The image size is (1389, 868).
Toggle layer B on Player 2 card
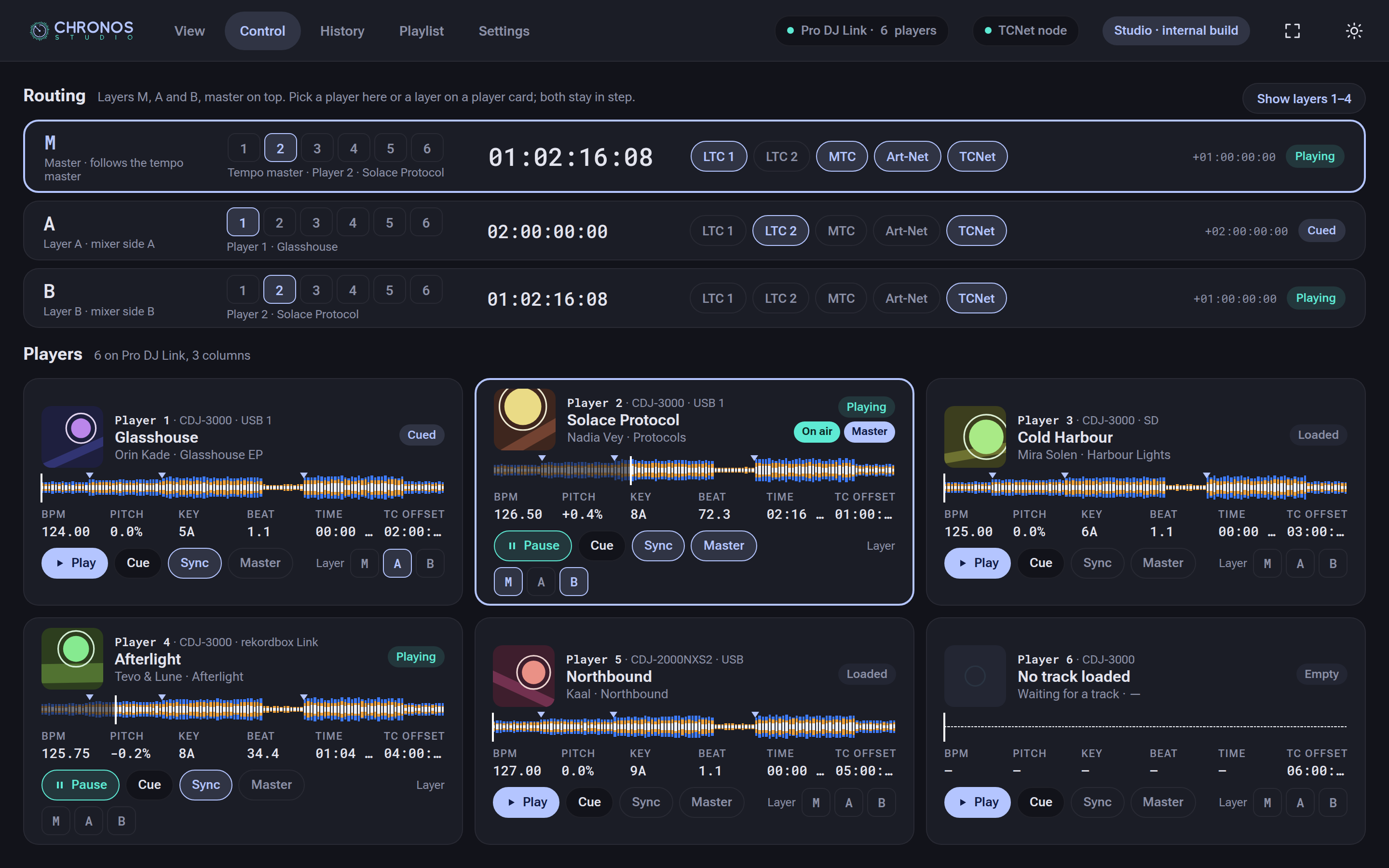tap(573, 582)
